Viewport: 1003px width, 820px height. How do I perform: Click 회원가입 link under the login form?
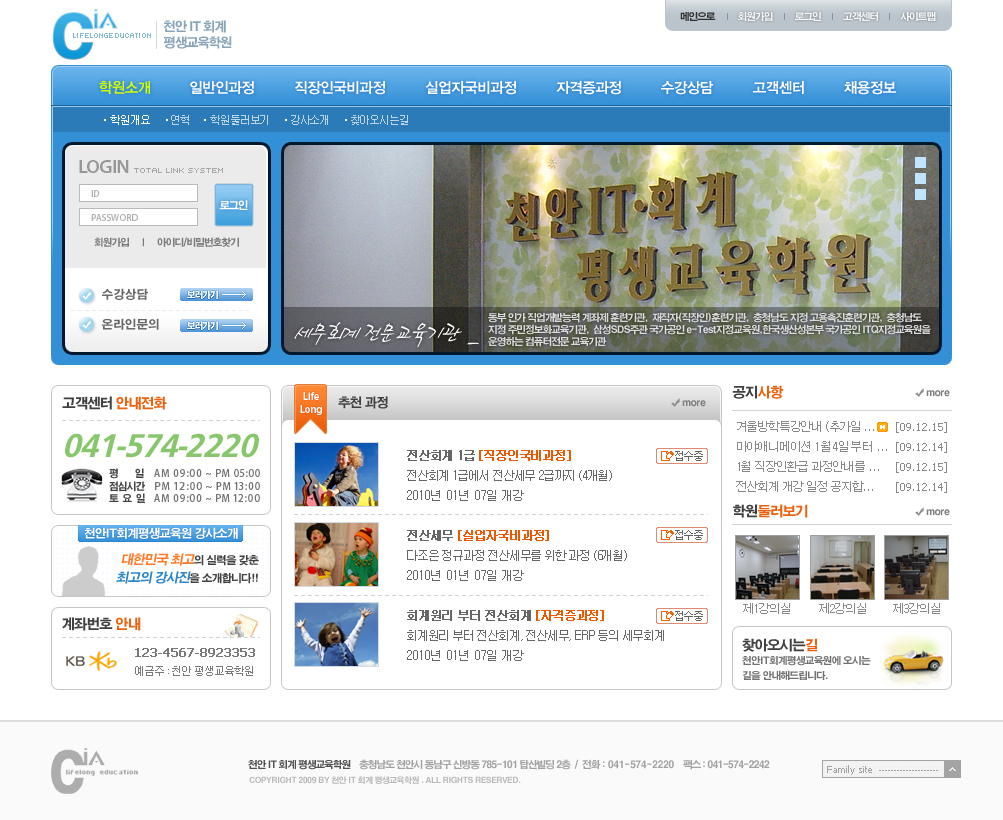tap(111, 242)
